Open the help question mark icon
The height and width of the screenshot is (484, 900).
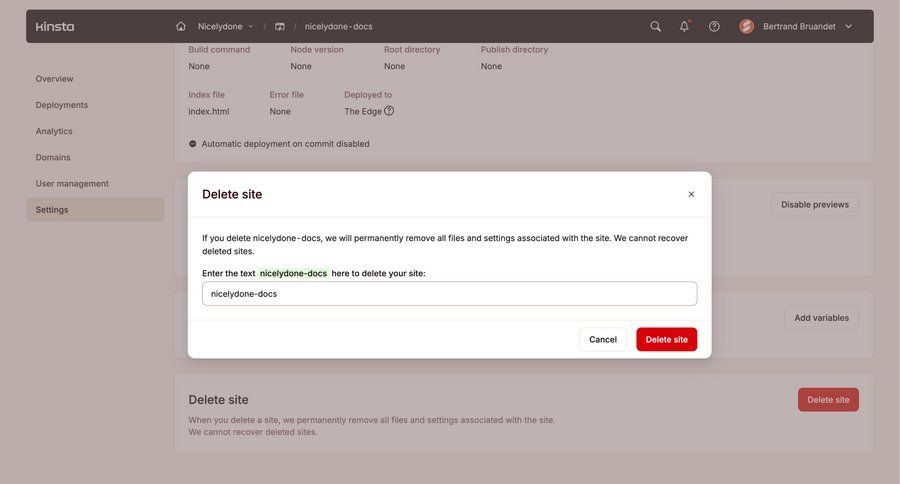tap(714, 26)
